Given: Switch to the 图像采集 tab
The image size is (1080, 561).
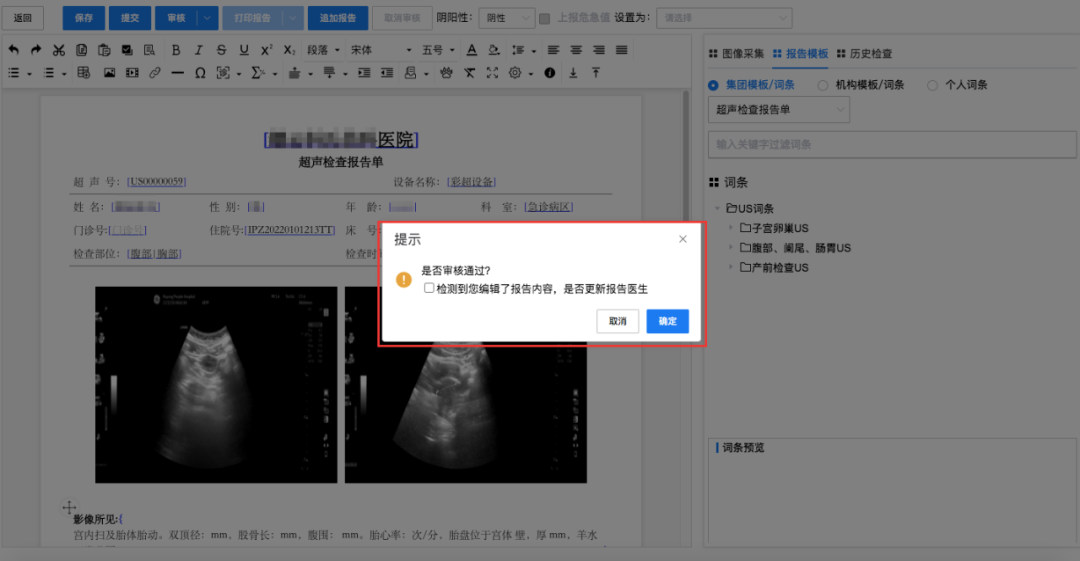Looking at the screenshot, I should [736, 54].
